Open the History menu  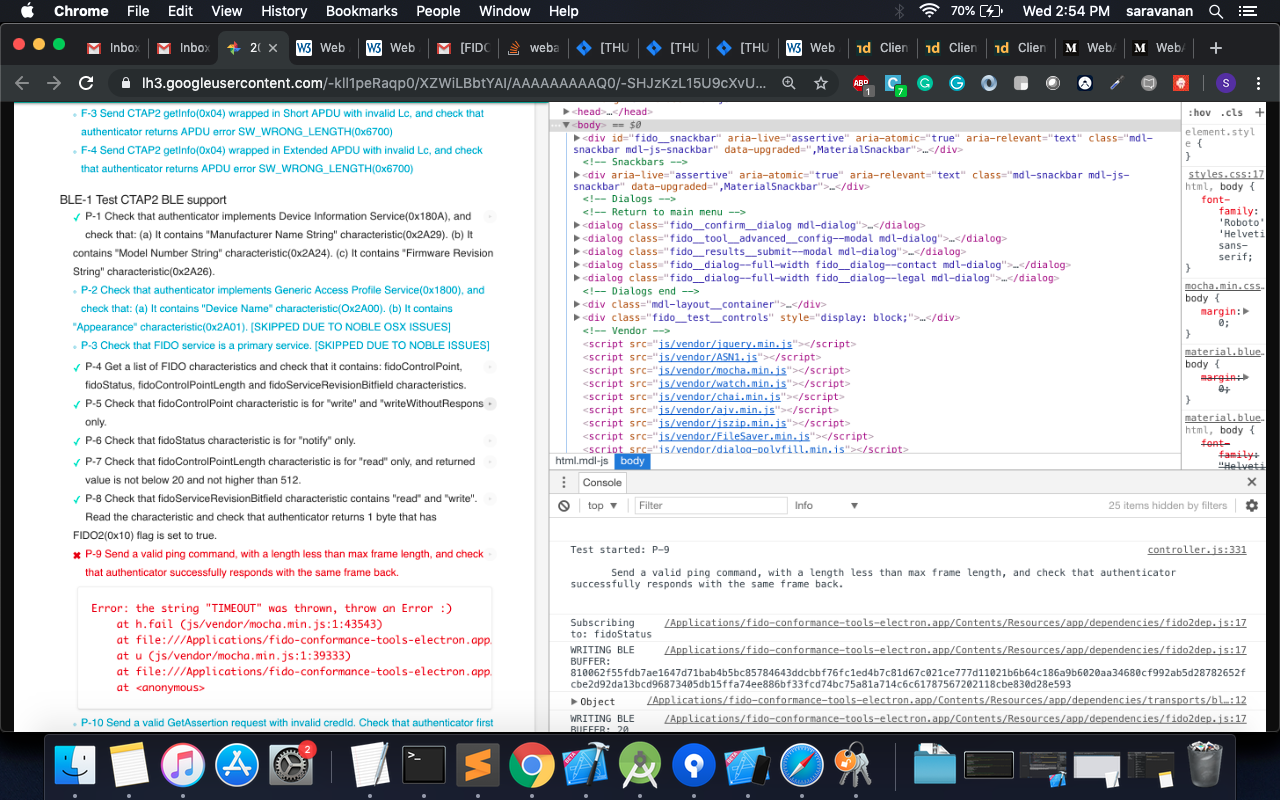click(284, 11)
